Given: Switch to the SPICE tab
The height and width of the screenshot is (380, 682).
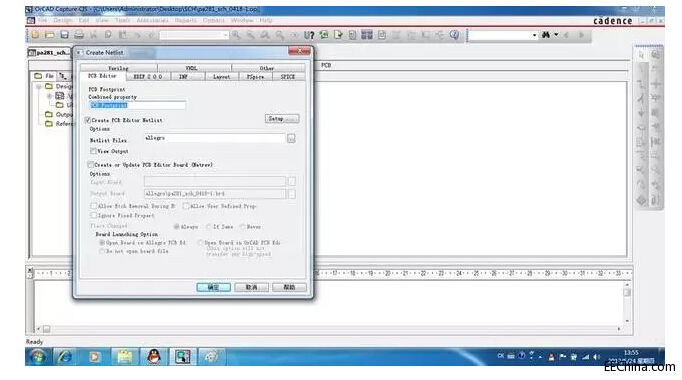Looking at the screenshot, I should click(288, 77).
